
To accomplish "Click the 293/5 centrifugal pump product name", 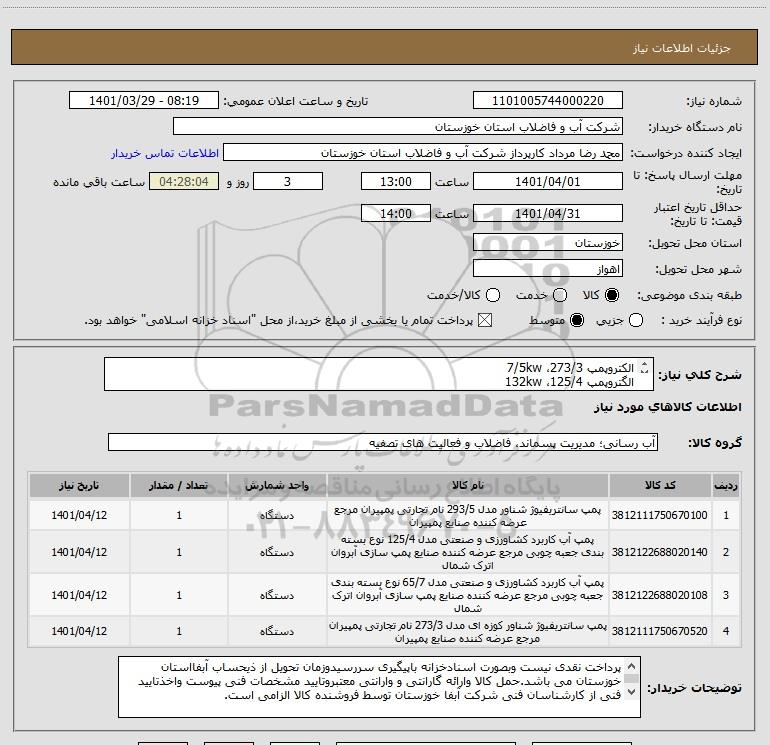I will click(468, 516).
